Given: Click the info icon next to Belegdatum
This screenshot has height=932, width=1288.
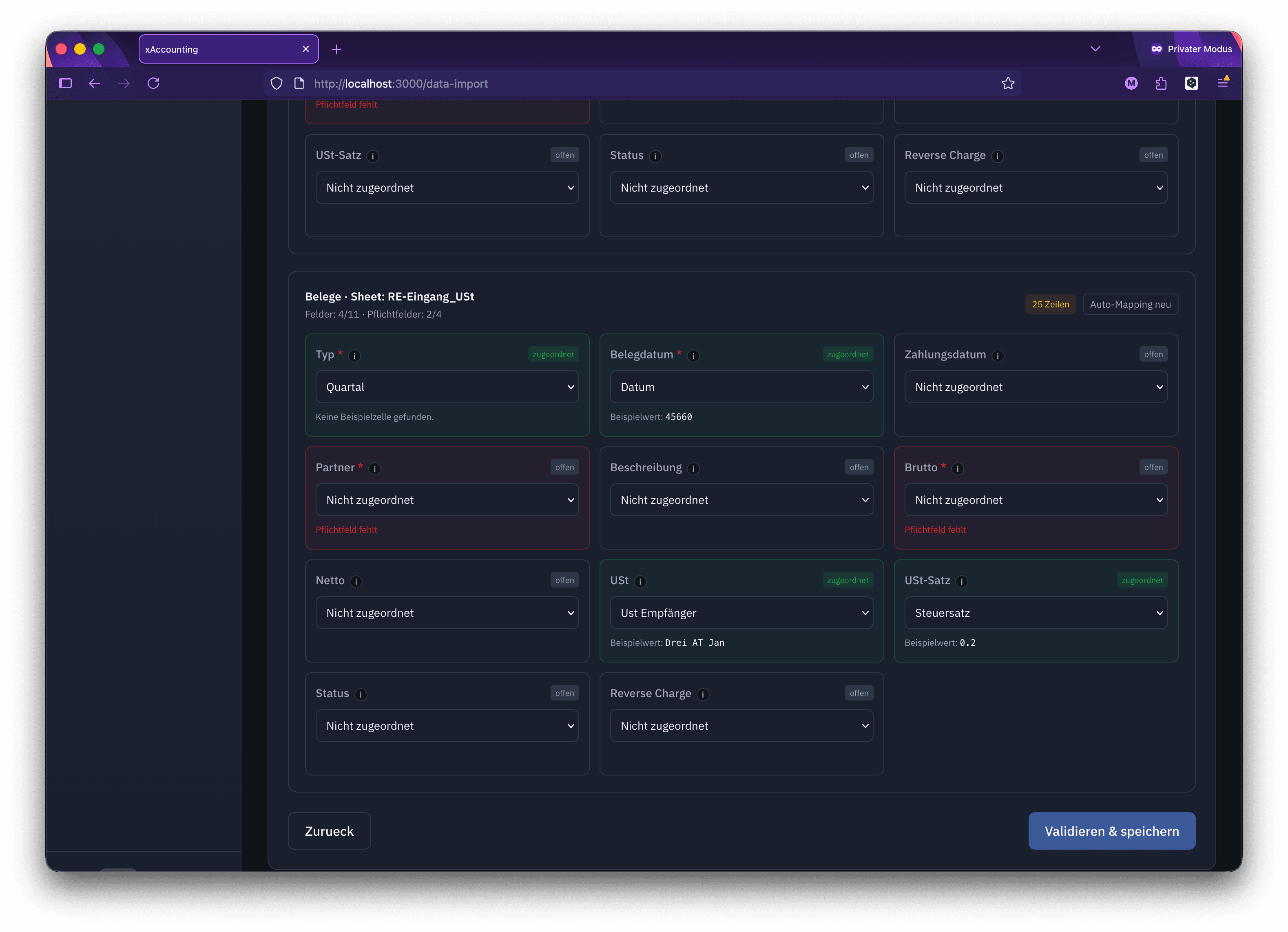Looking at the screenshot, I should point(693,356).
